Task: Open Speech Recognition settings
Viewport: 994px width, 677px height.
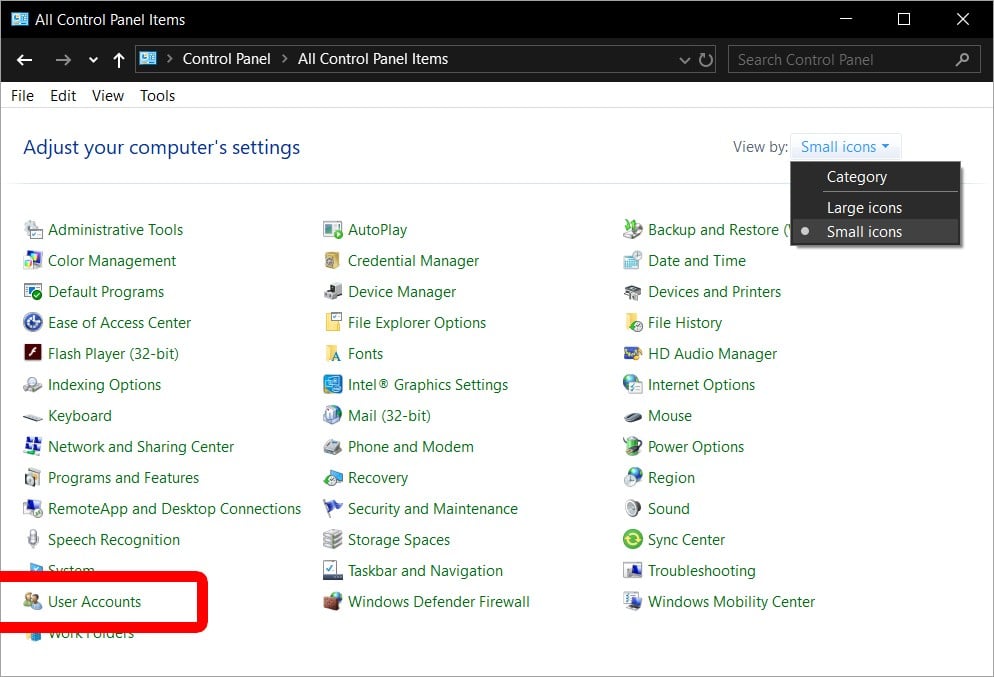Action: pos(114,539)
